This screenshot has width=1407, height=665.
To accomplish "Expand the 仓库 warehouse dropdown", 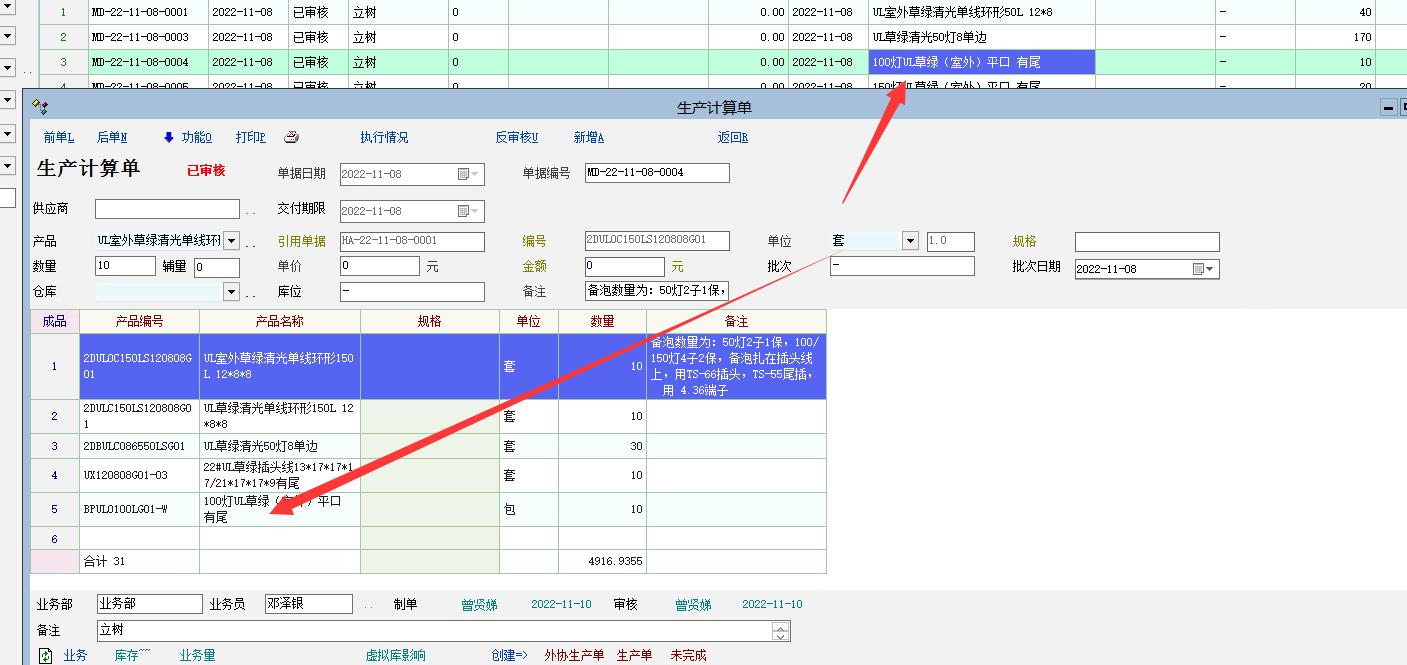I will [x=232, y=292].
